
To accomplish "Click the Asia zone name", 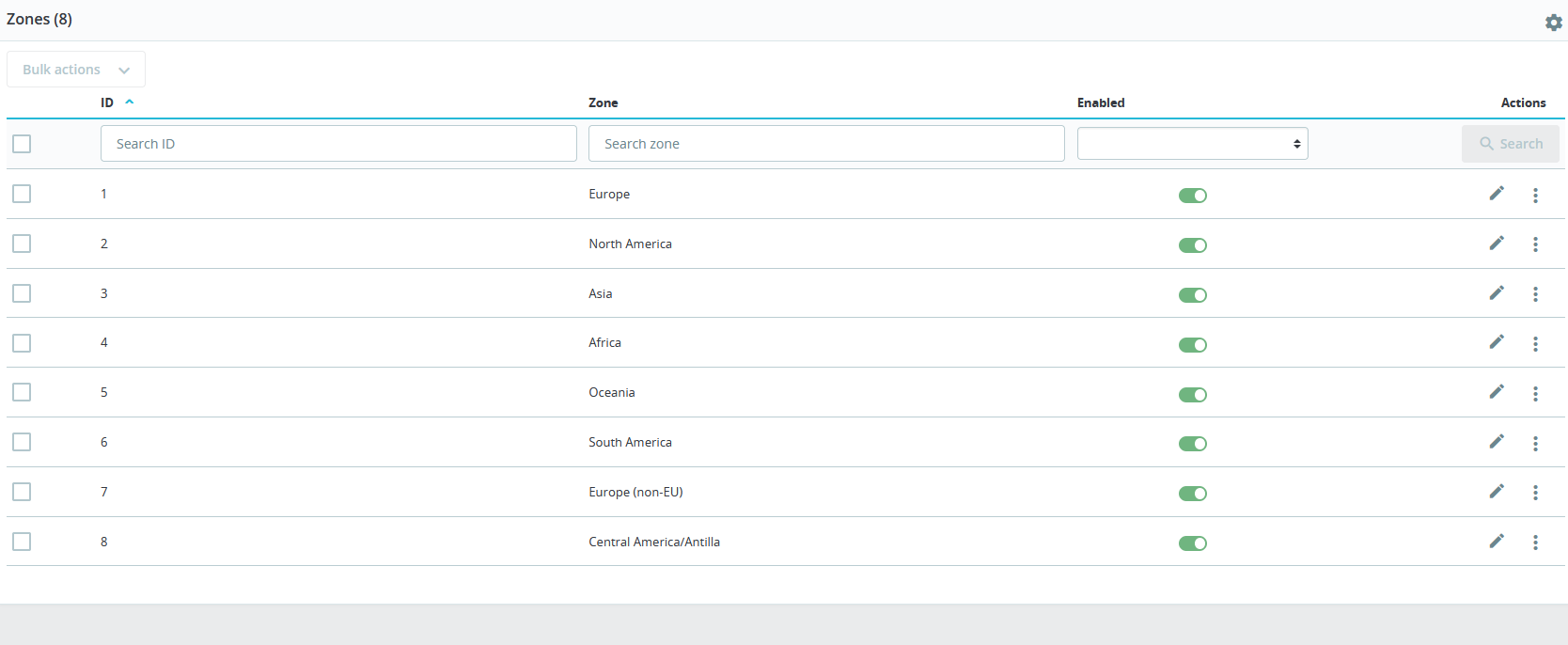I will [x=601, y=293].
